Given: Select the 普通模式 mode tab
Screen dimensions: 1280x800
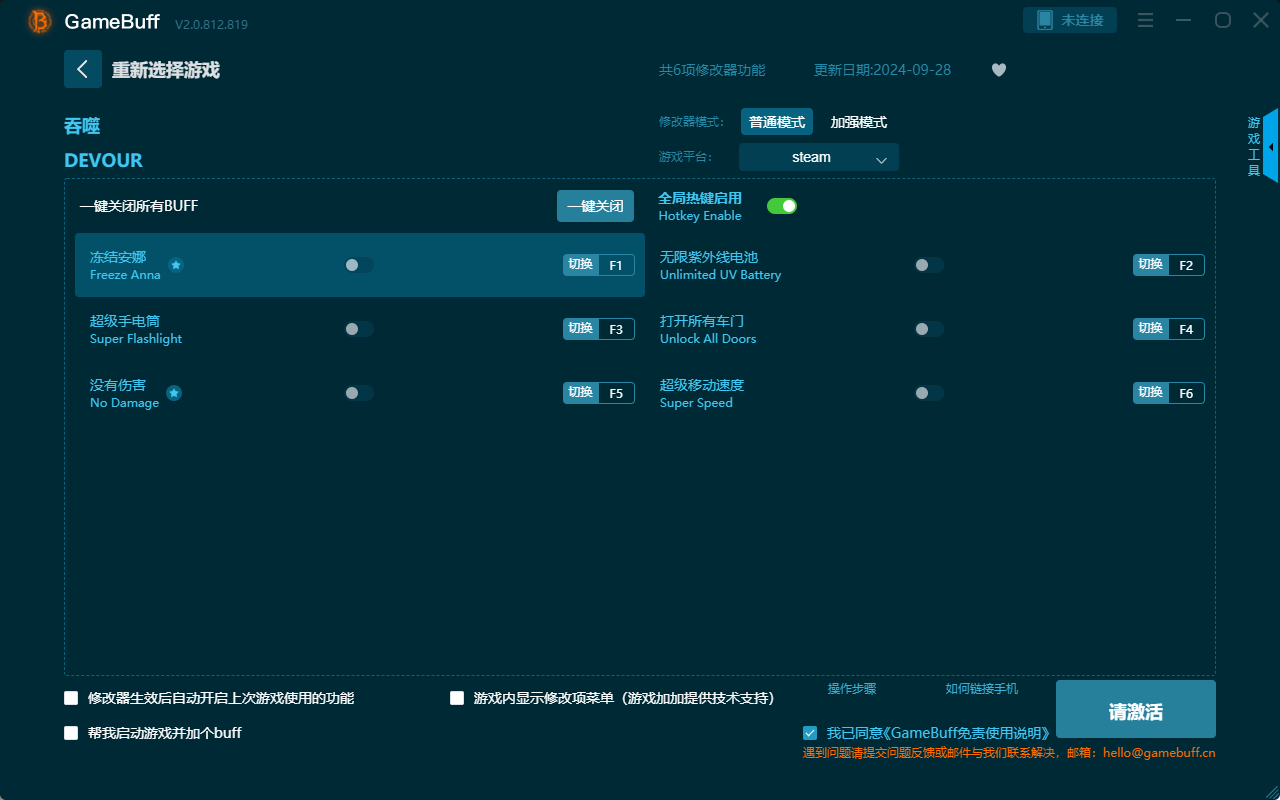Looking at the screenshot, I should coord(776,121).
